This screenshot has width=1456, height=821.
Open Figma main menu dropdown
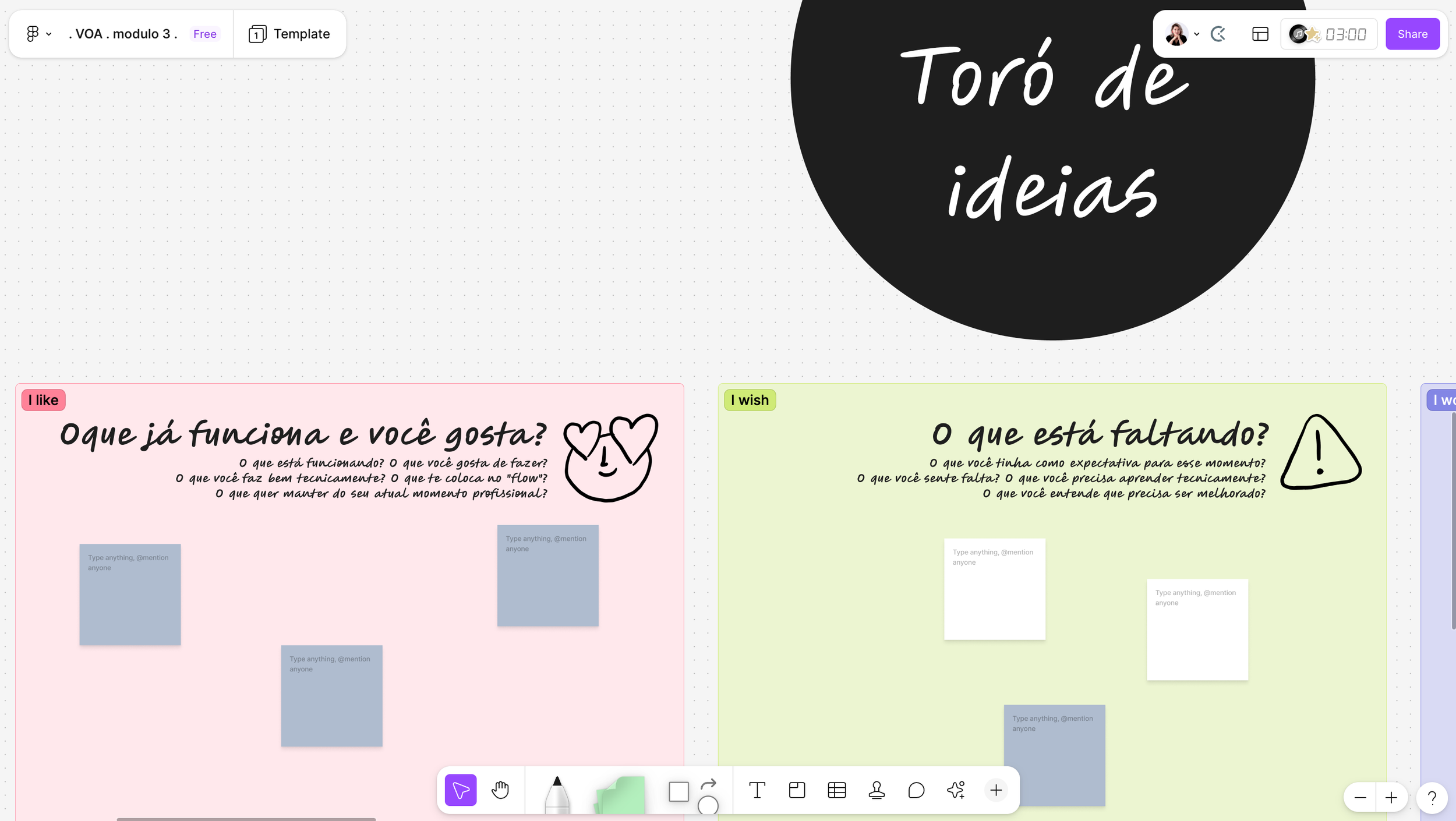(38, 34)
